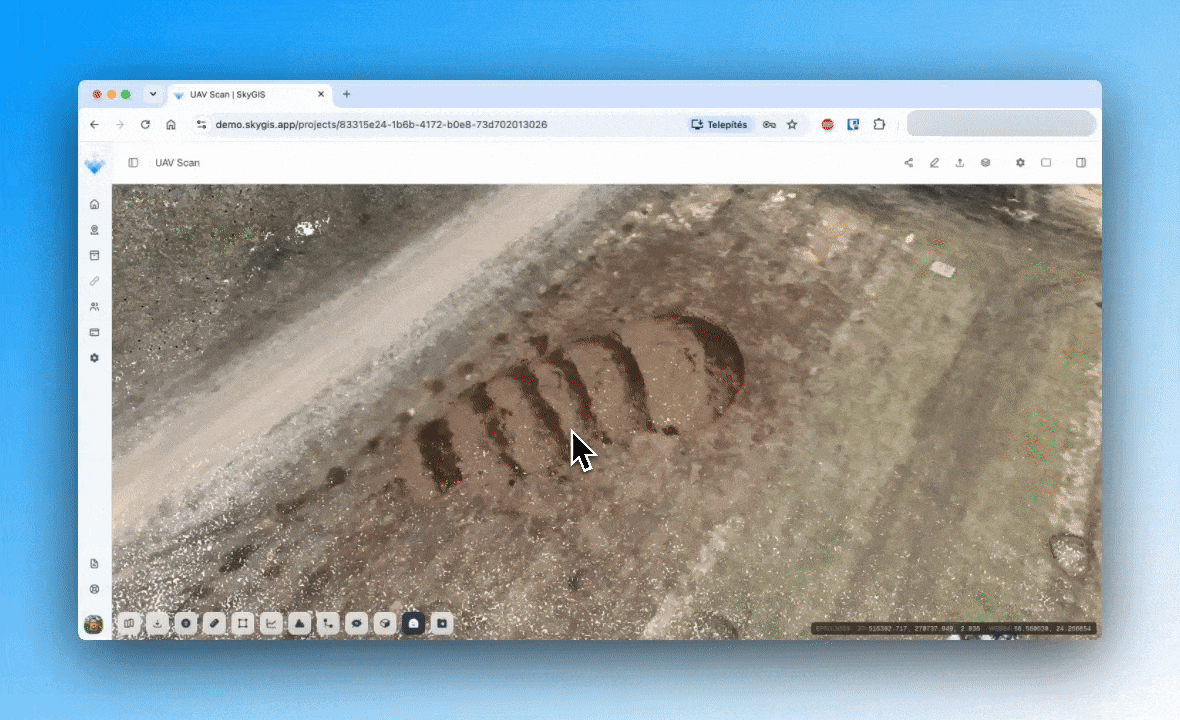Viewport: 1180px width, 720px height.
Task: Select the folded map tool in bottom toolbar
Action: pyautogui.click(x=129, y=623)
